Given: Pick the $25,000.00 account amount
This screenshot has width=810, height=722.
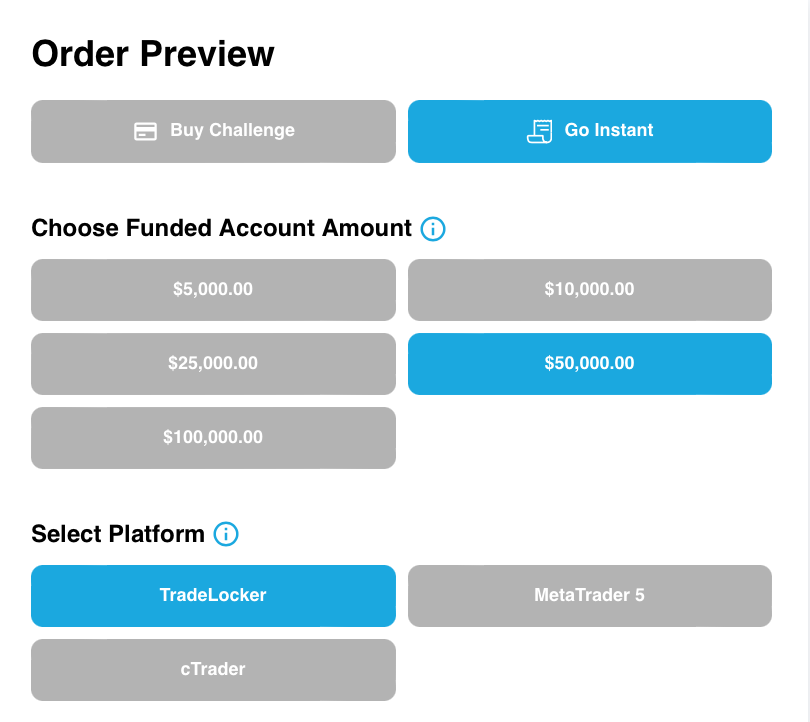Looking at the screenshot, I should point(213,364).
